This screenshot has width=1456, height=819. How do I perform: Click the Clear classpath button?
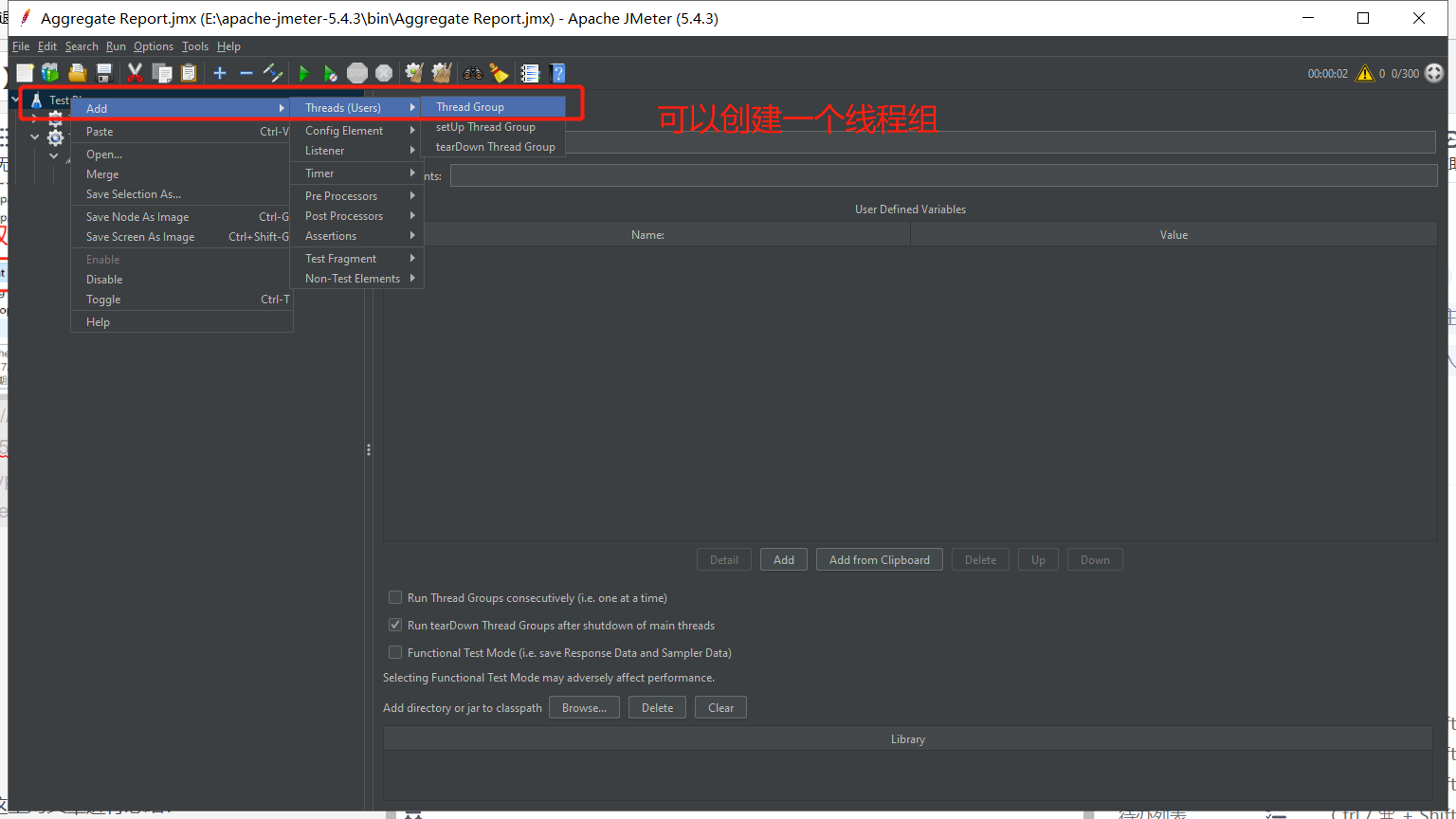[x=720, y=707]
